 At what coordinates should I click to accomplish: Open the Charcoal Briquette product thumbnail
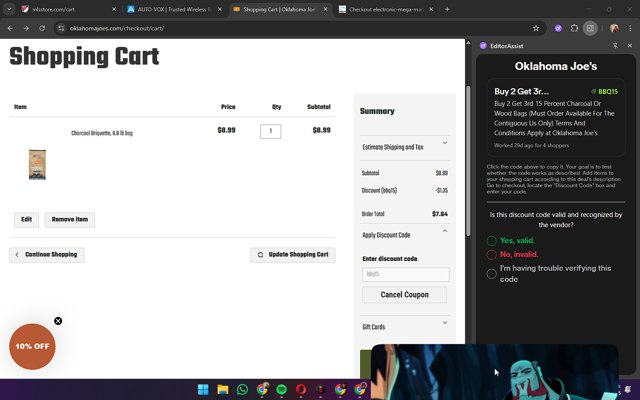(x=37, y=164)
